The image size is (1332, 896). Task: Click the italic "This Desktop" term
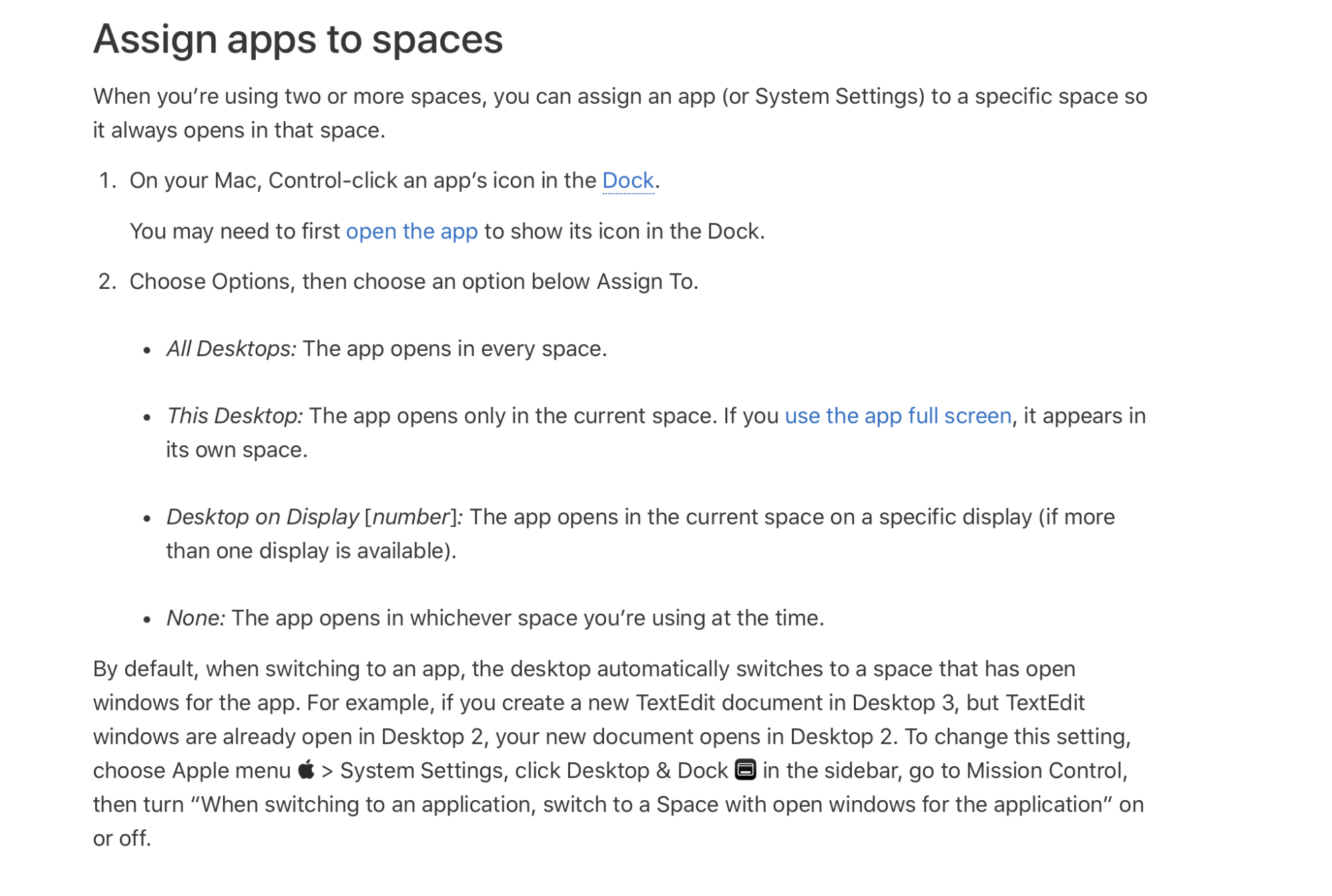coord(234,415)
